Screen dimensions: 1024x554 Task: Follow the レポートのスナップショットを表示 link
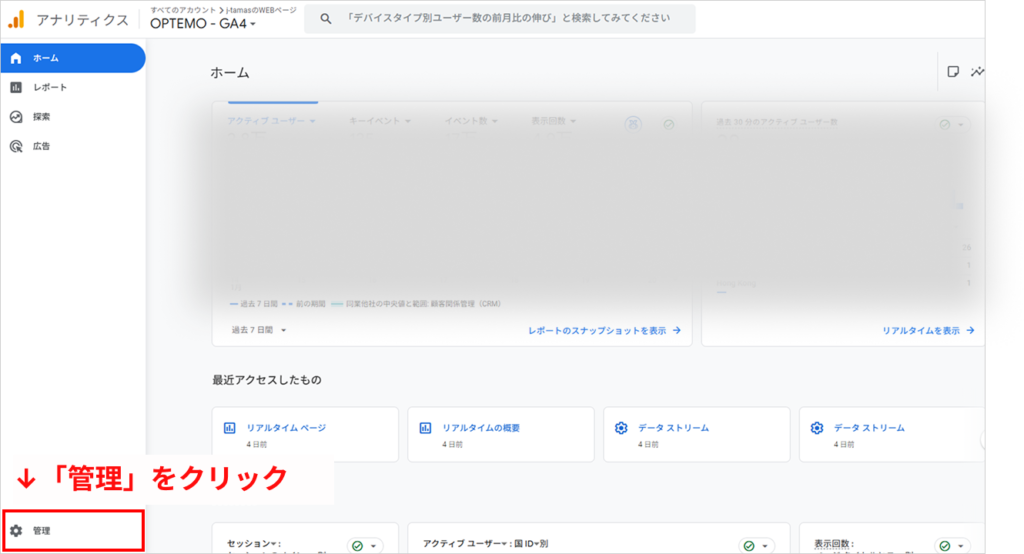coord(605,331)
